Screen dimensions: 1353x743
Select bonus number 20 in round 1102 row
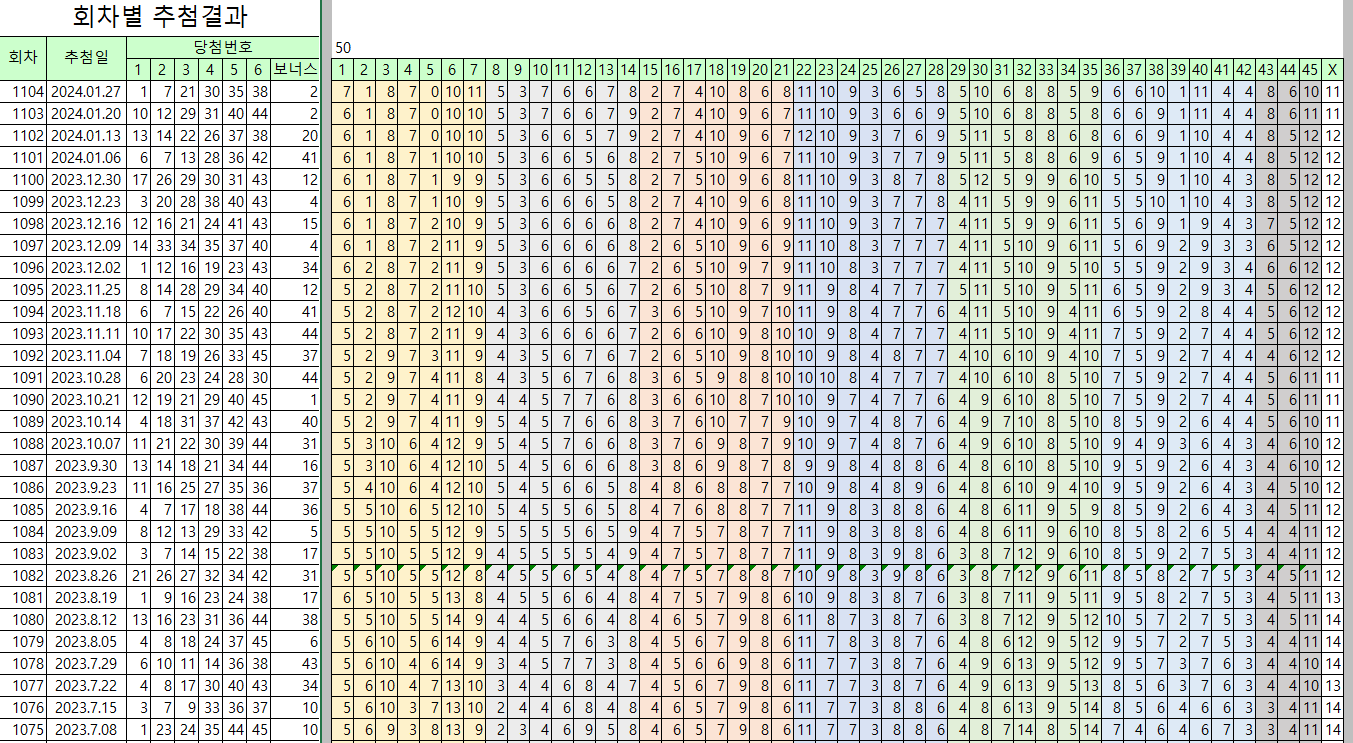coord(295,136)
